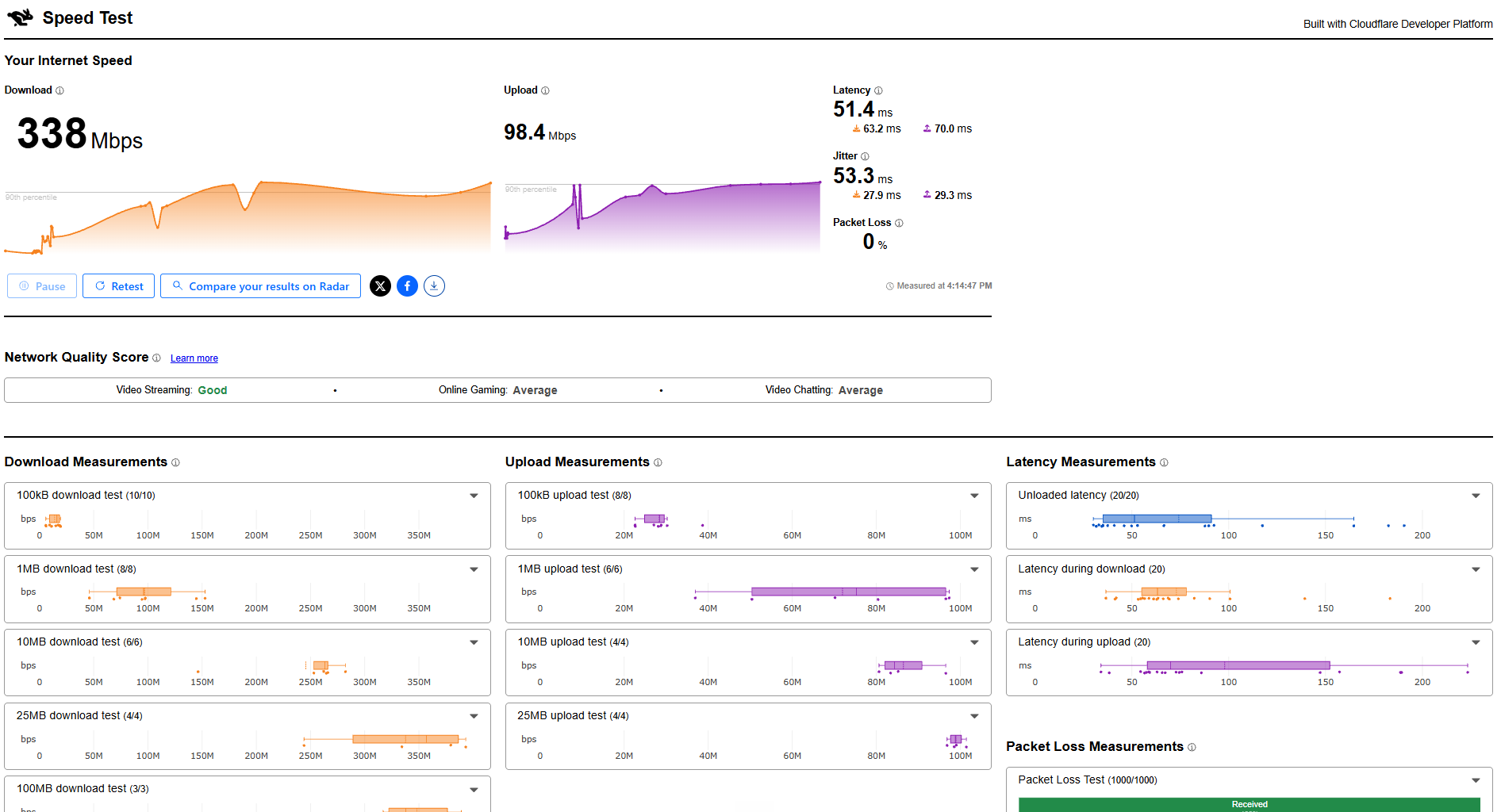Share results on X (Twitter) icon
Viewport: 1501px width, 812px height.
[x=381, y=286]
